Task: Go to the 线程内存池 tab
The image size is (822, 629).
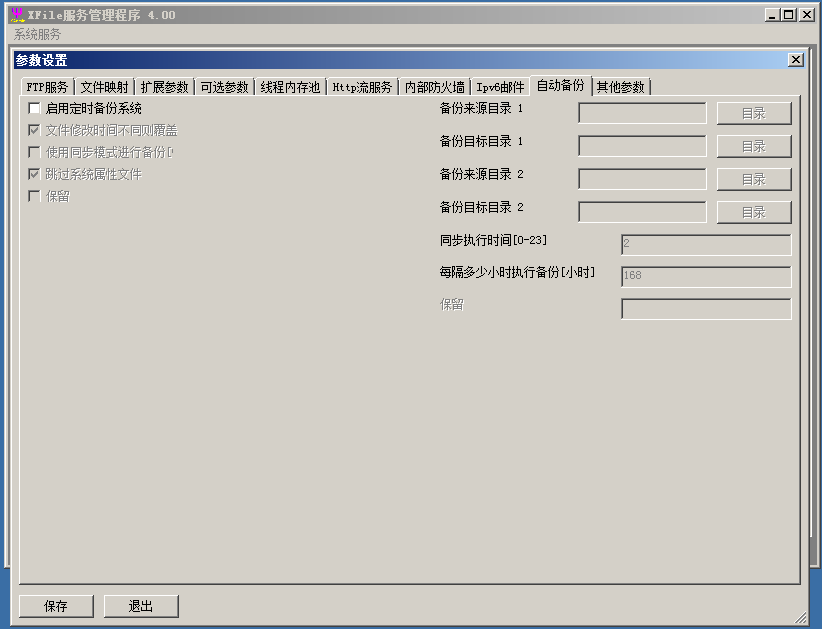Action: point(290,87)
